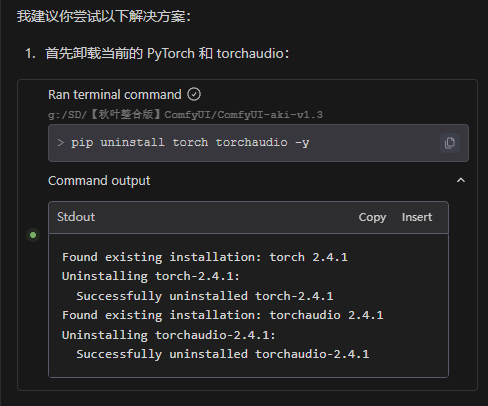Click the 我建议你尝试以下解决方案 heading text

click(104, 16)
